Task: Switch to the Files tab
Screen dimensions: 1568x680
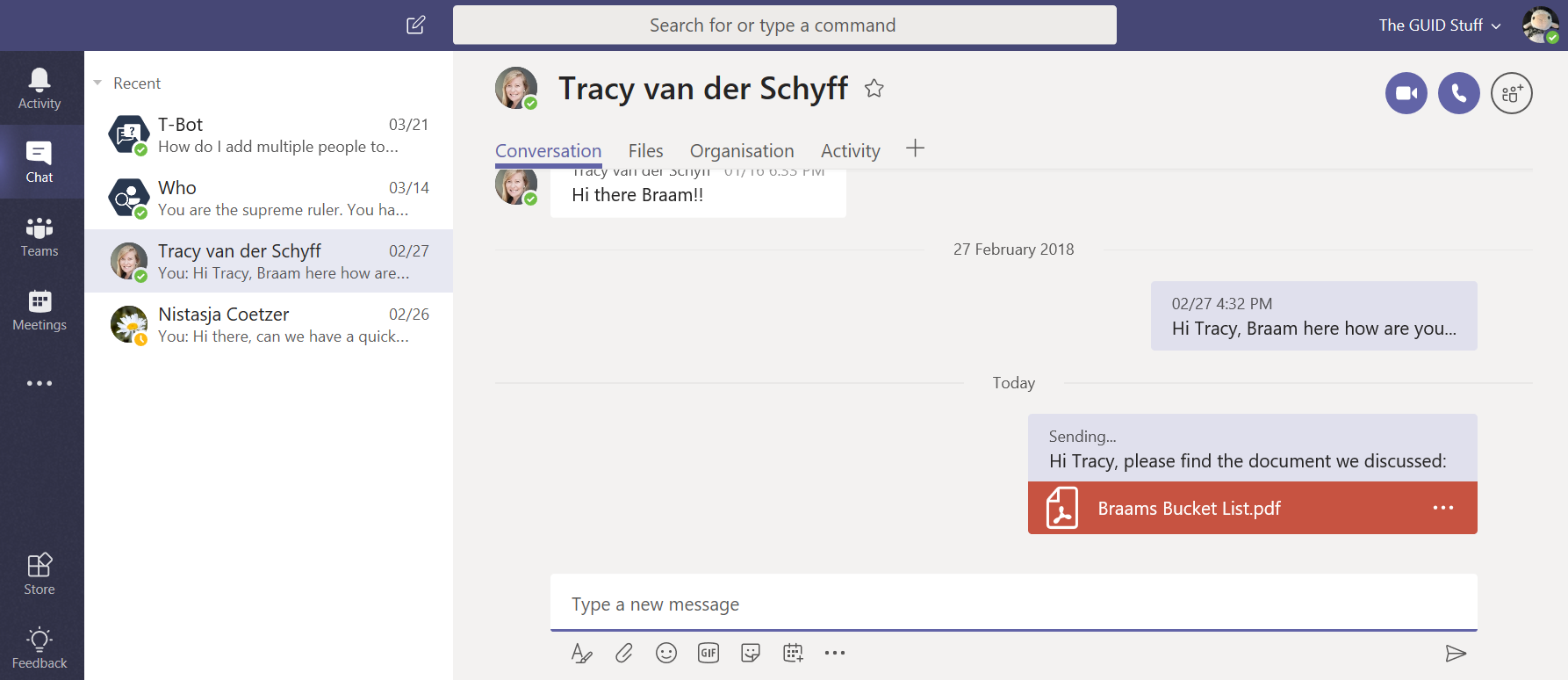Action: click(x=645, y=151)
